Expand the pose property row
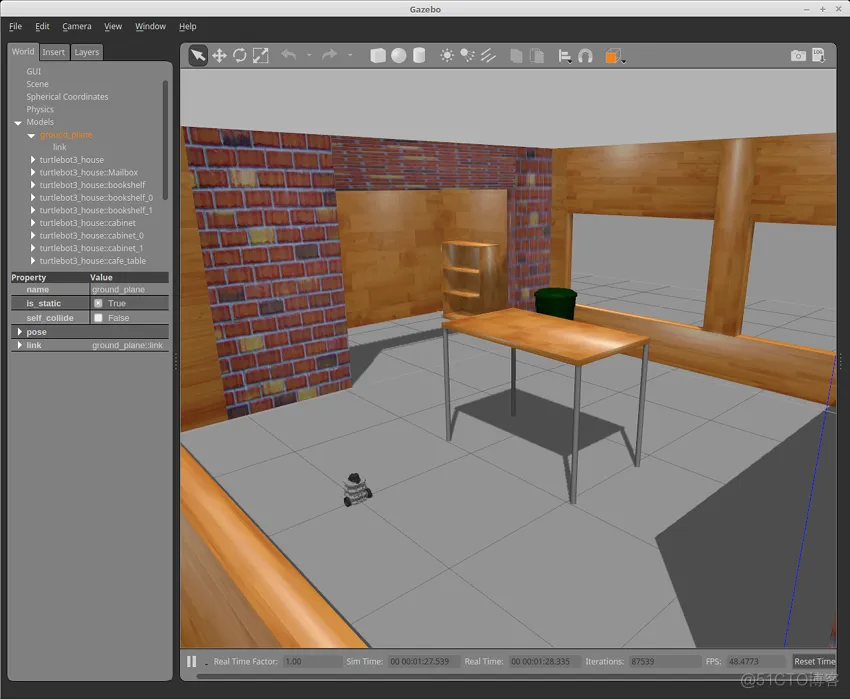 coord(20,331)
